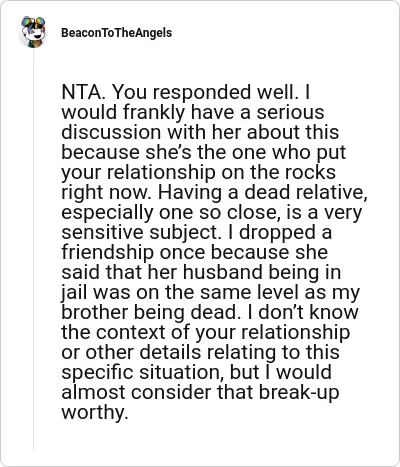Viewport: 400px width, 467px height.
Task: Visit the BeaconToTheAngels username profile link
Action: coord(117,33)
